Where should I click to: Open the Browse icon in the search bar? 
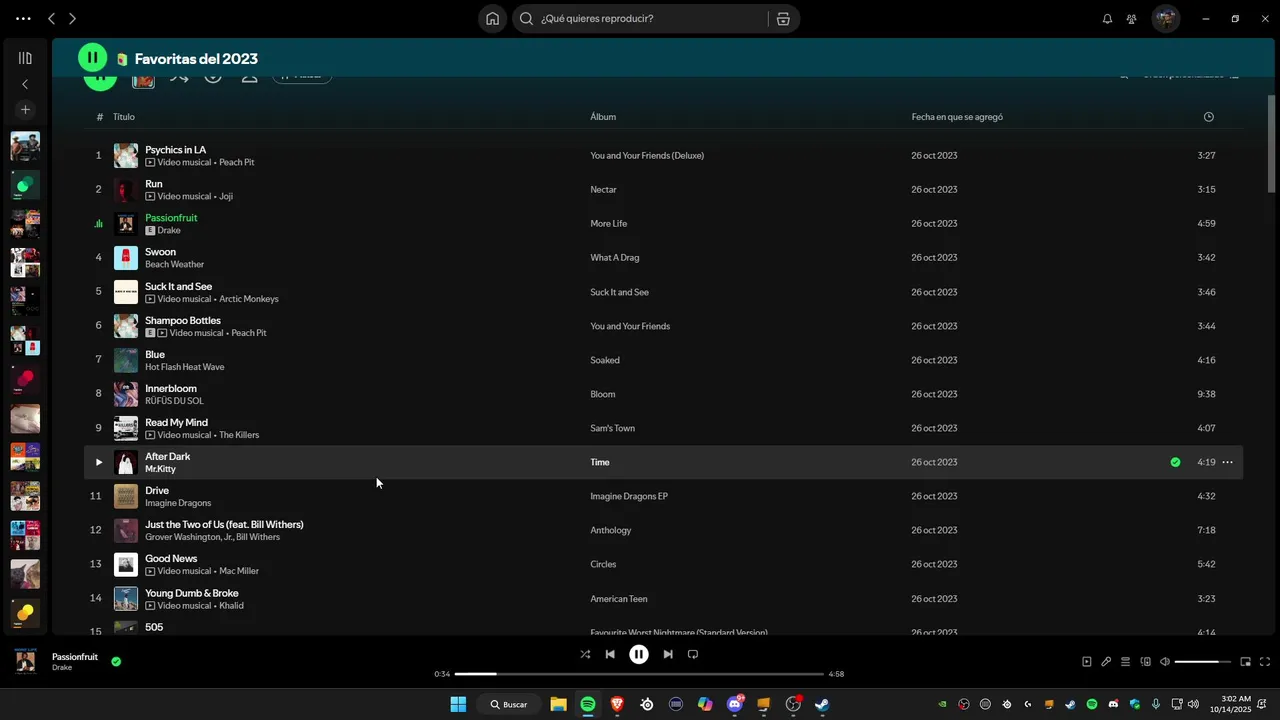pyautogui.click(x=783, y=18)
